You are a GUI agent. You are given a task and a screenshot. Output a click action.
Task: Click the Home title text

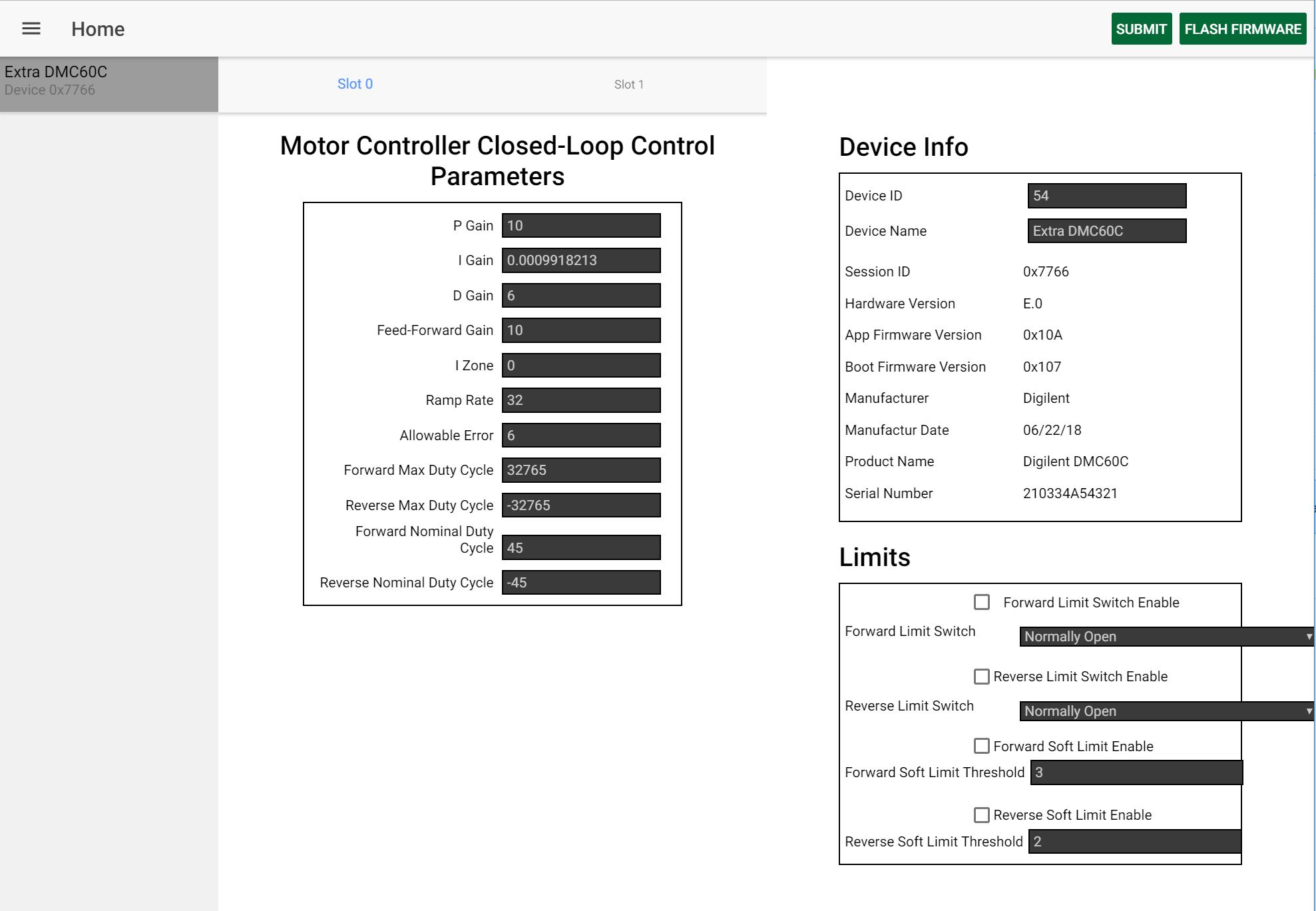click(x=98, y=29)
